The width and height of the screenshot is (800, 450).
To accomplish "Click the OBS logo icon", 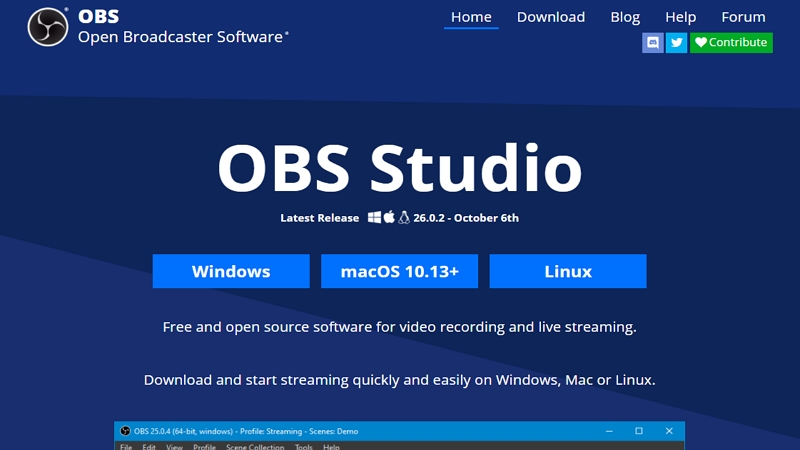I will [47, 28].
